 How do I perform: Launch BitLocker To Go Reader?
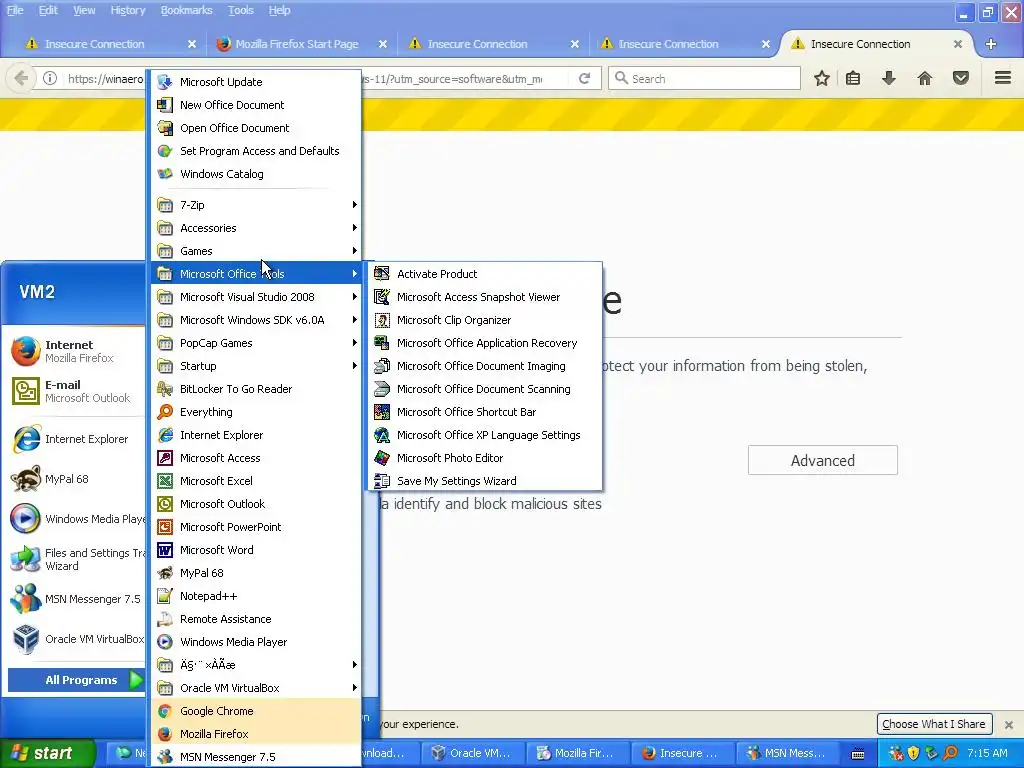click(x=256, y=389)
